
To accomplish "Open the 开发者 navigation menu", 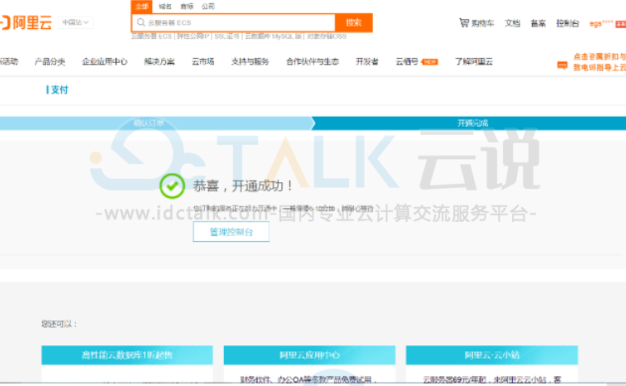I will tap(367, 61).
